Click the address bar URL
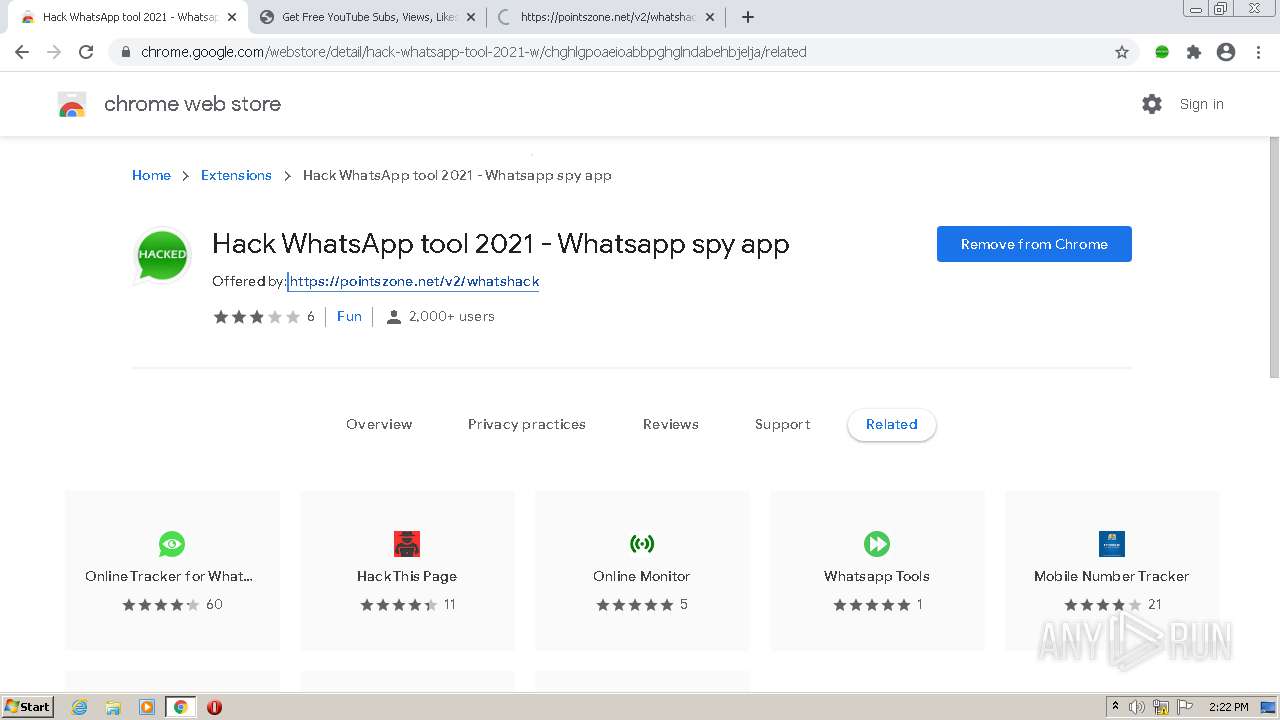This screenshot has height=720, width=1280. tap(473, 52)
